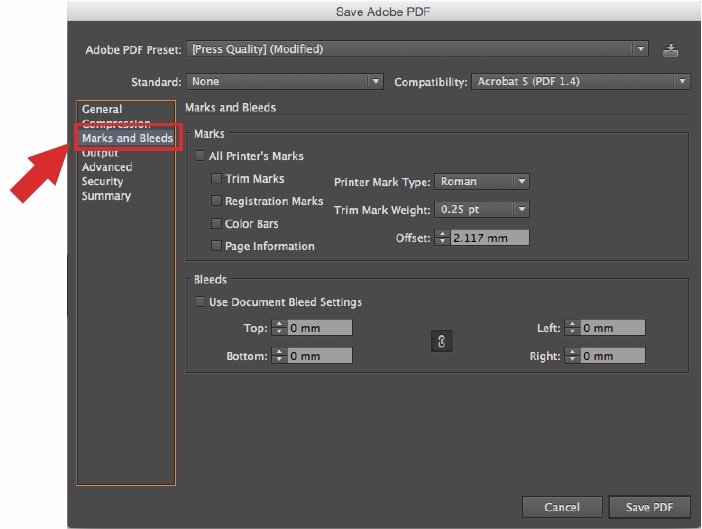
Task: Enable Registration Marks checkbox
Action: click(x=217, y=201)
